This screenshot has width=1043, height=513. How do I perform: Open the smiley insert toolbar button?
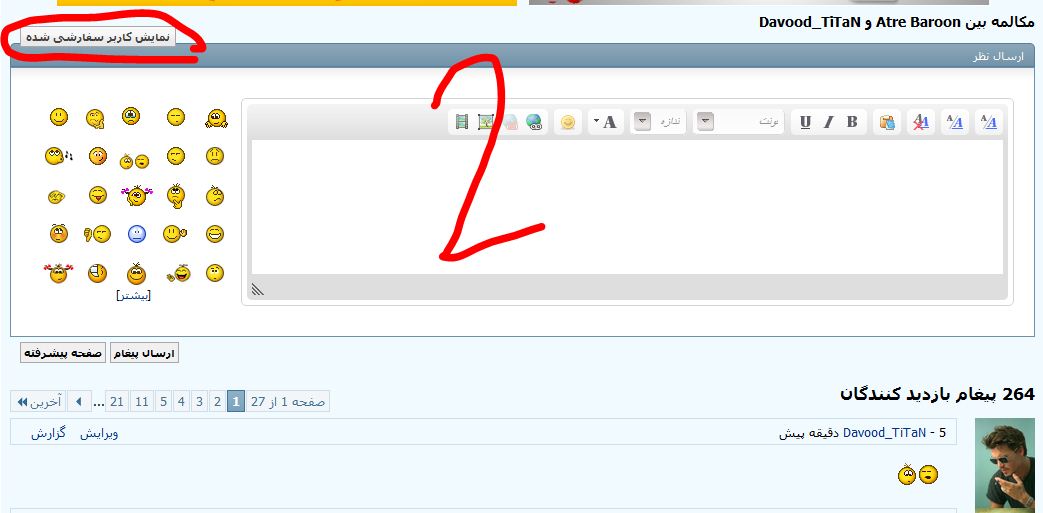point(567,122)
